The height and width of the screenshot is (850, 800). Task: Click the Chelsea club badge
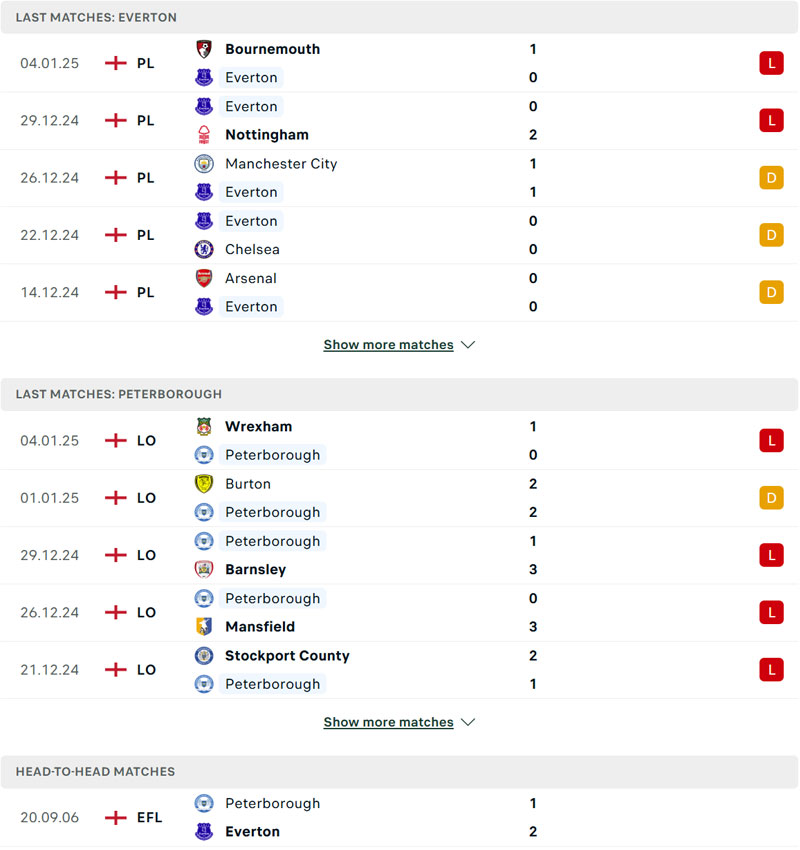pos(203,249)
